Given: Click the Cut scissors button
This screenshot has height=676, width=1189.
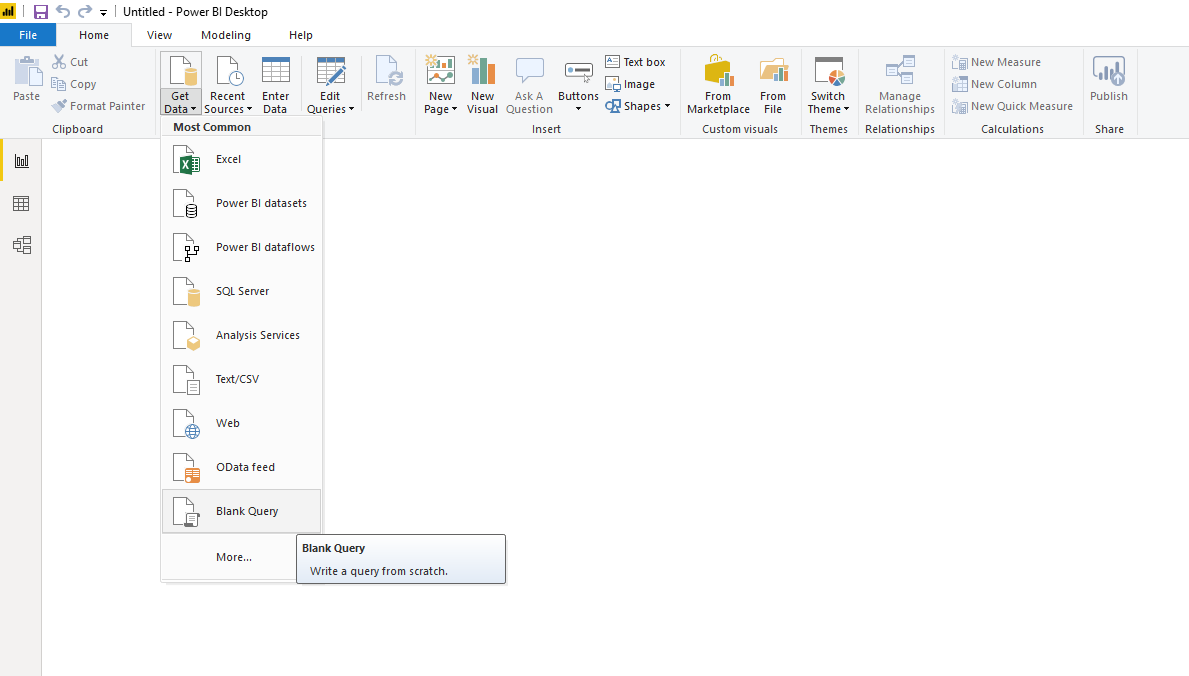Looking at the screenshot, I should [x=71, y=62].
